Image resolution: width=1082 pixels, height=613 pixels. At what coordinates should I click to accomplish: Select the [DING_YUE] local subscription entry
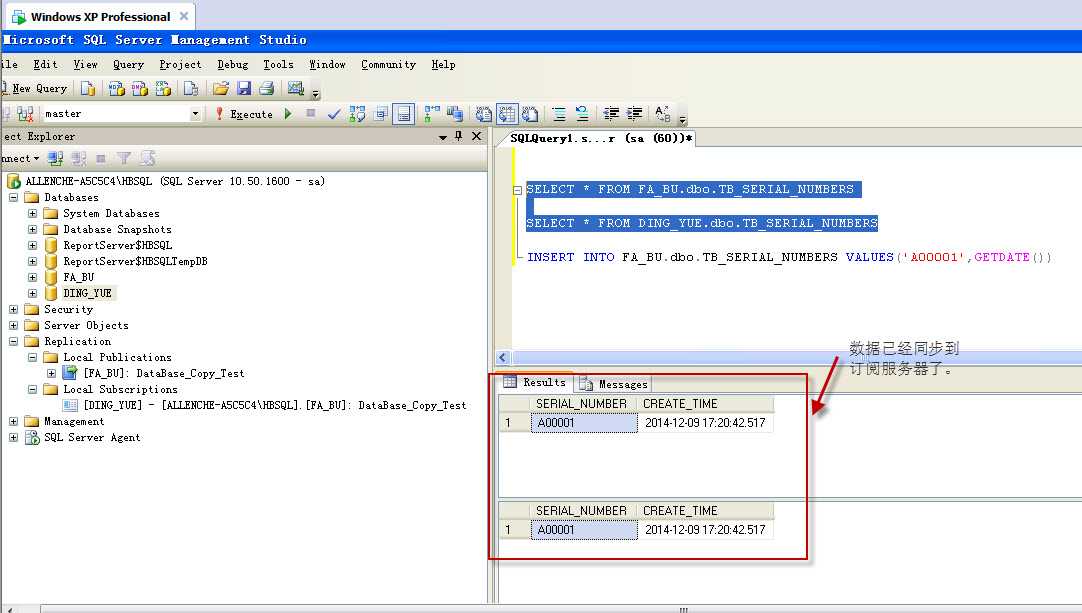pyautogui.click(x=275, y=406)
